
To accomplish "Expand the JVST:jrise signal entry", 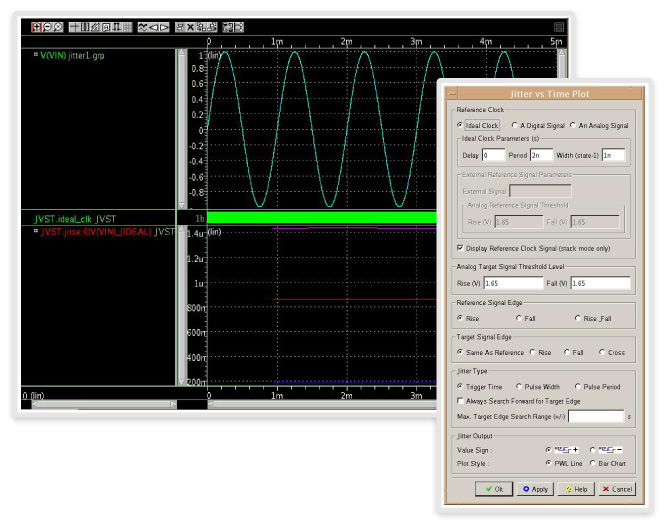I will coord(35,231).
